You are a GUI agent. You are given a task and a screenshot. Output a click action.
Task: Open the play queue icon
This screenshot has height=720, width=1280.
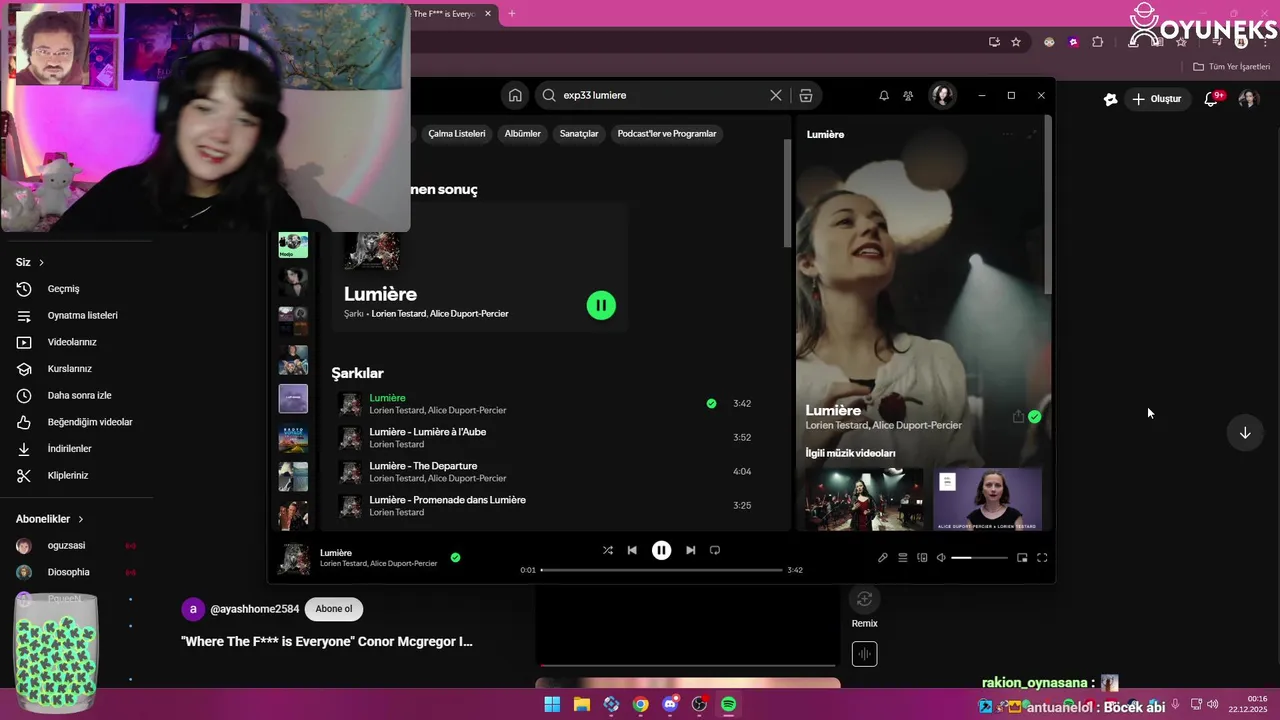(903, 558)
